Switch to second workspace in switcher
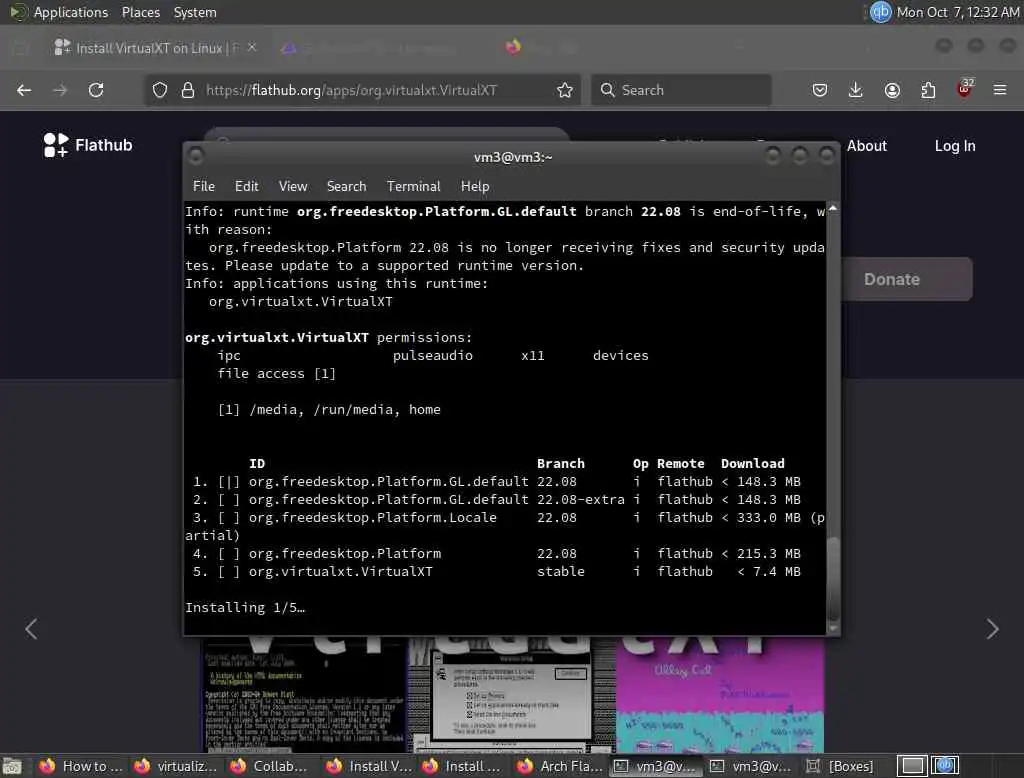 [x=944, y=766]
